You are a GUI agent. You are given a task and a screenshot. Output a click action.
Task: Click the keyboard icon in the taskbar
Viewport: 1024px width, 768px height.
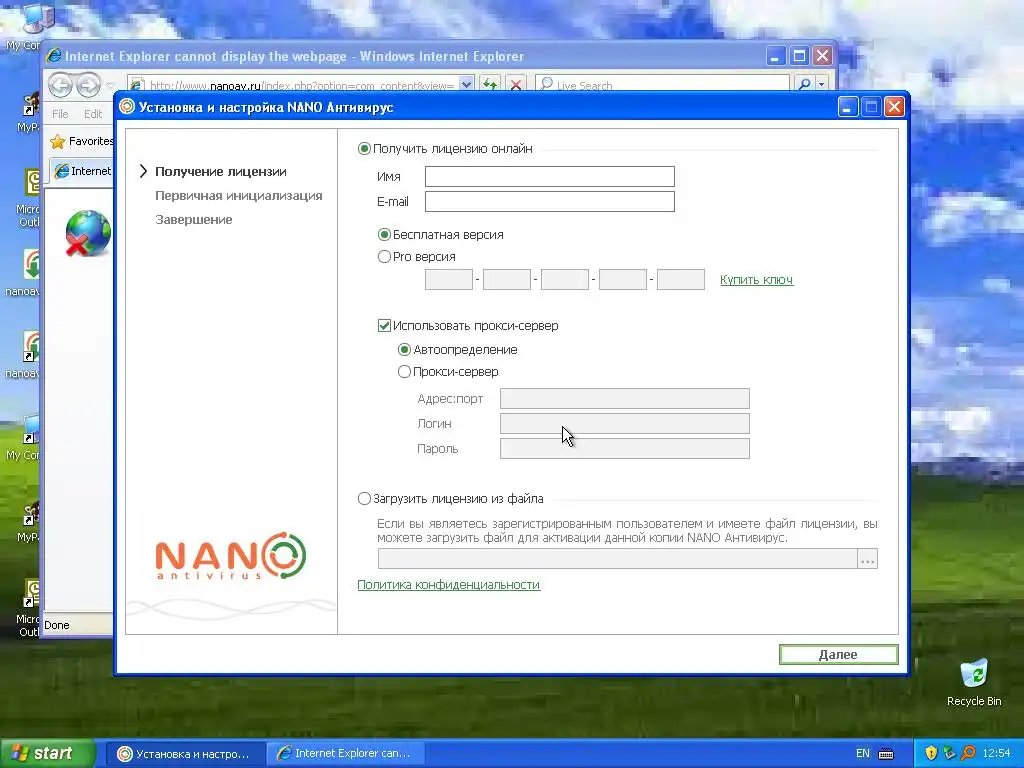click(x=886, y=754)
